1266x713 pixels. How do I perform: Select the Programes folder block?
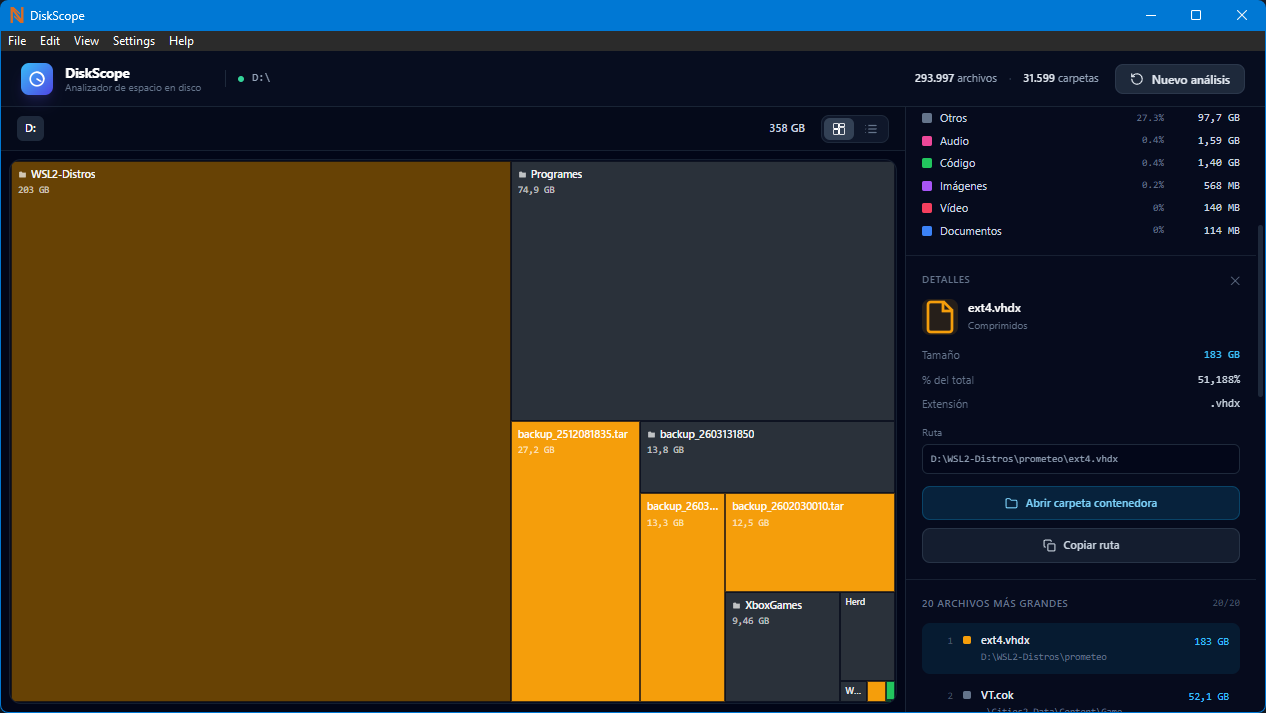[703, 291]
